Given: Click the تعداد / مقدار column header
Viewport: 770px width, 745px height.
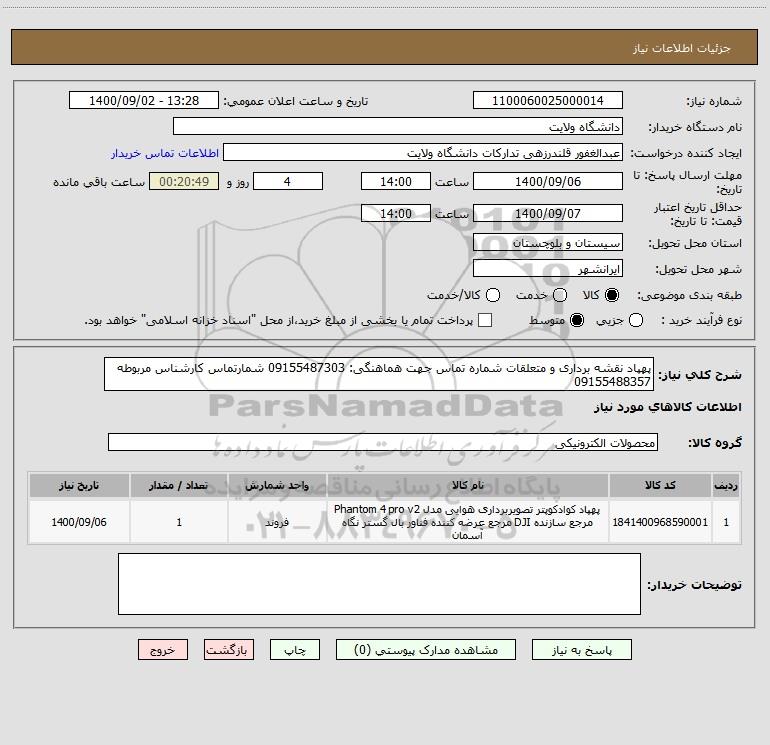Looking at the screenshot, I should [x=179, y=485].
